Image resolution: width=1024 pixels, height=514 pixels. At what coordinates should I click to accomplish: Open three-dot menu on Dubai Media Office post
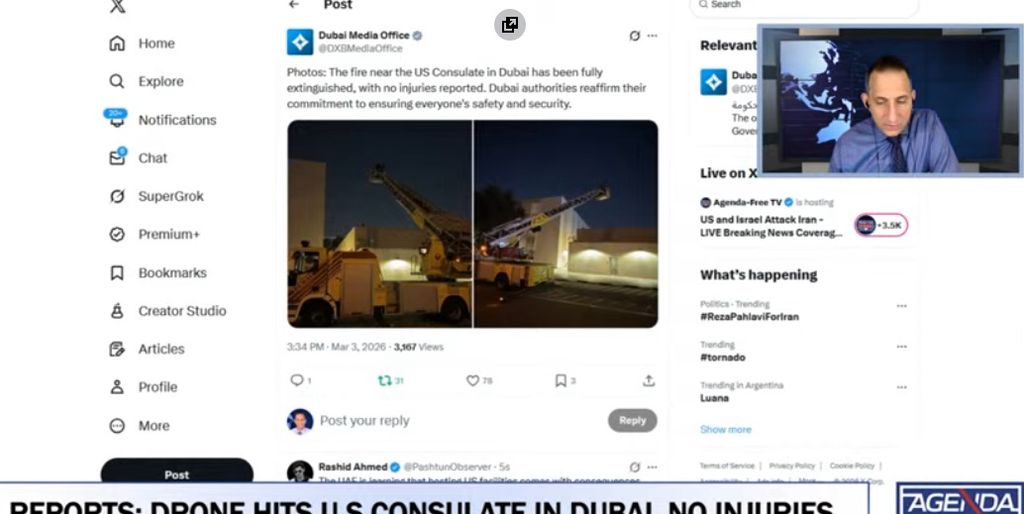click(652, 36)
